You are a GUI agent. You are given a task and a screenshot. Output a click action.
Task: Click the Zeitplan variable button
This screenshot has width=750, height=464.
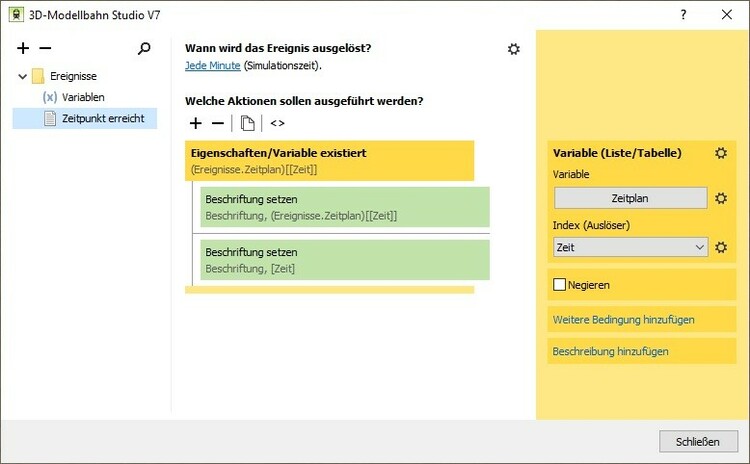tap(630, 198)
